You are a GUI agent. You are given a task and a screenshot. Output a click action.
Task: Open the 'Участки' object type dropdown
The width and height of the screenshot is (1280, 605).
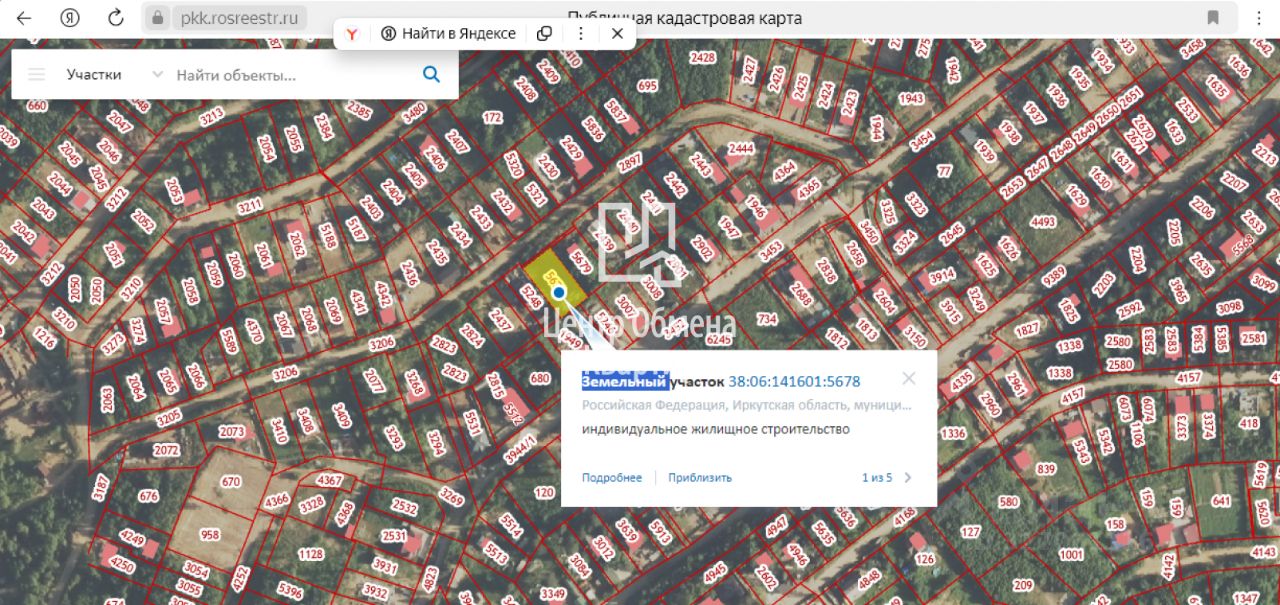pyautogui.click(x=94, y=74)
